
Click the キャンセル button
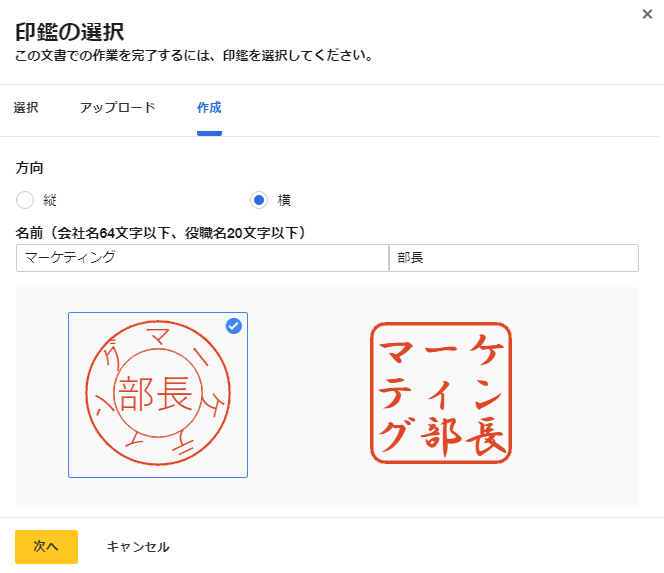pyautogui.click(x=138, y=547)
